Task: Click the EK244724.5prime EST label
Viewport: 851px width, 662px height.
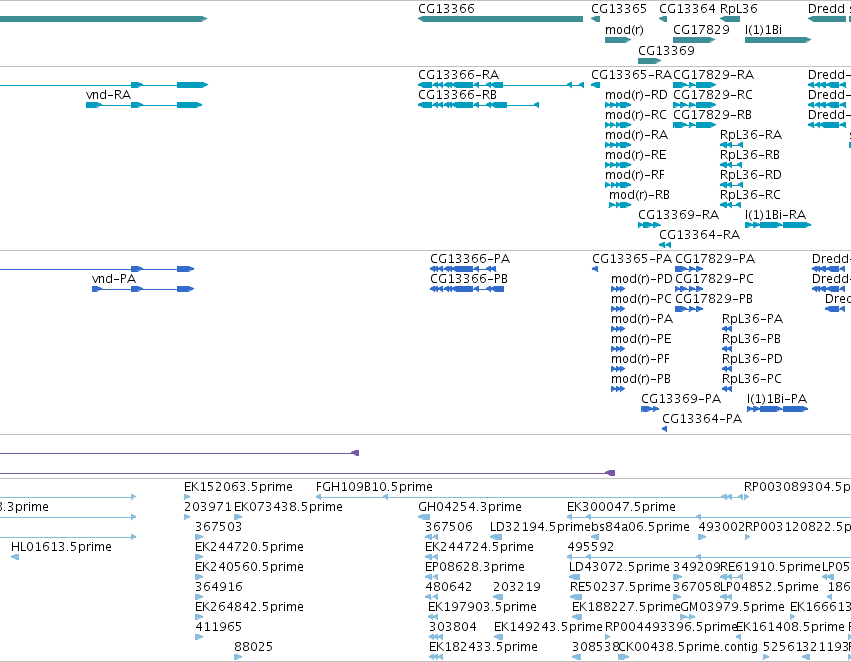Action: pos(479,547)
